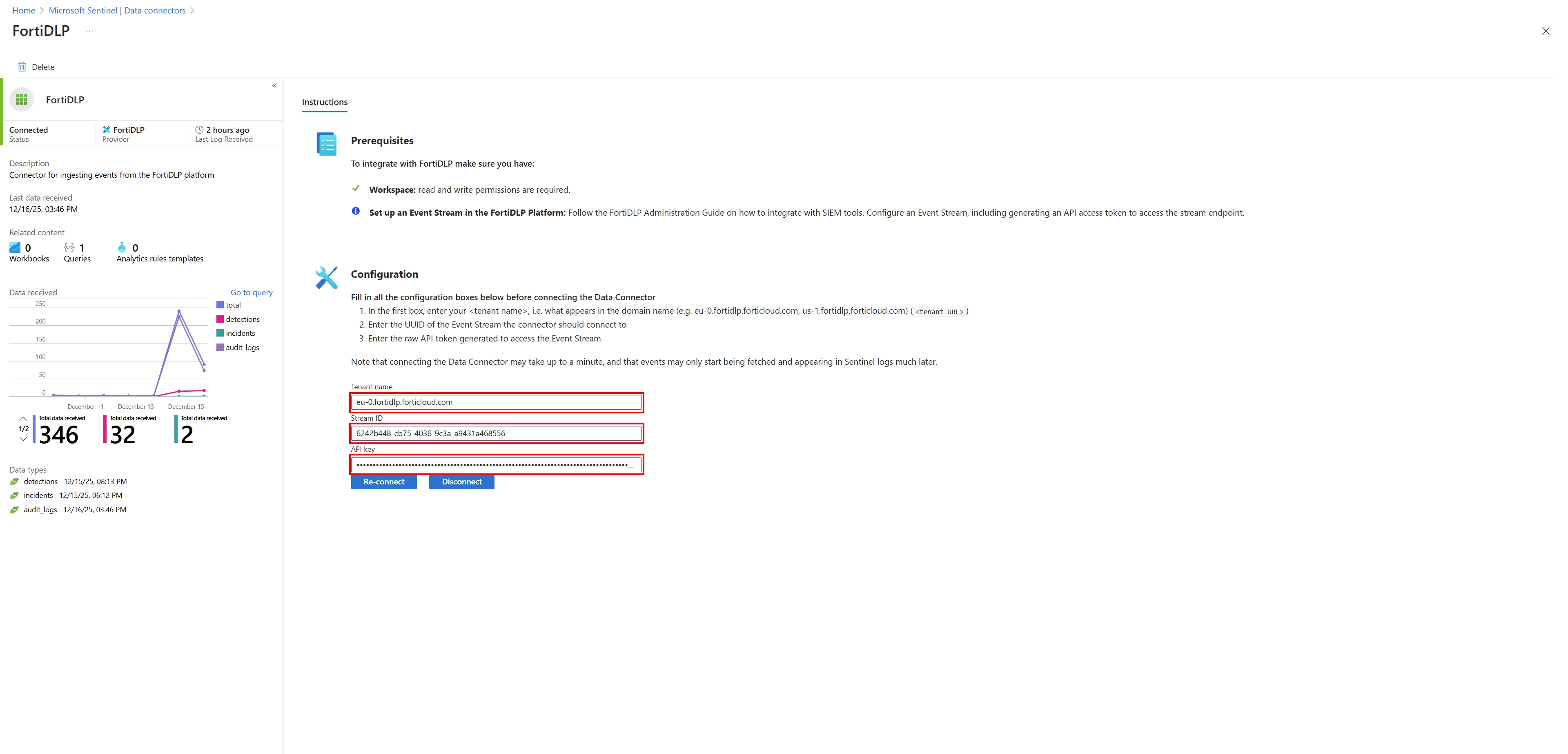1568x754 pixels.
Task: Click the Prerequisites checklist icon
Action: (x=327, y=144)
